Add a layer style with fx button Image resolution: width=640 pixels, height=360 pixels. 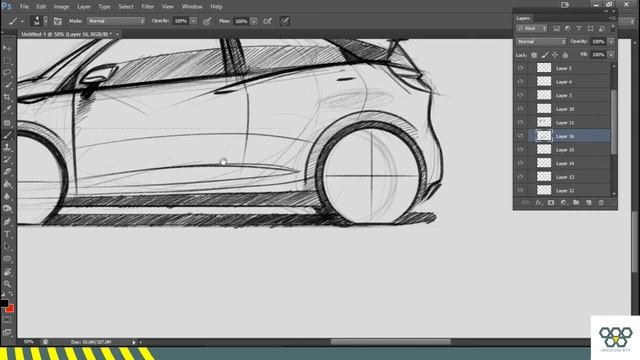pos(538,202)
